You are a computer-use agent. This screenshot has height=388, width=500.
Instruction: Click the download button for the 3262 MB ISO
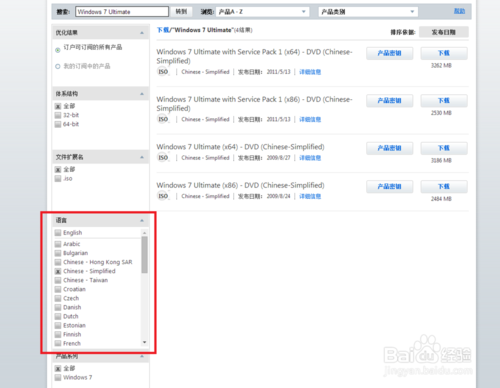click(444, 53)
